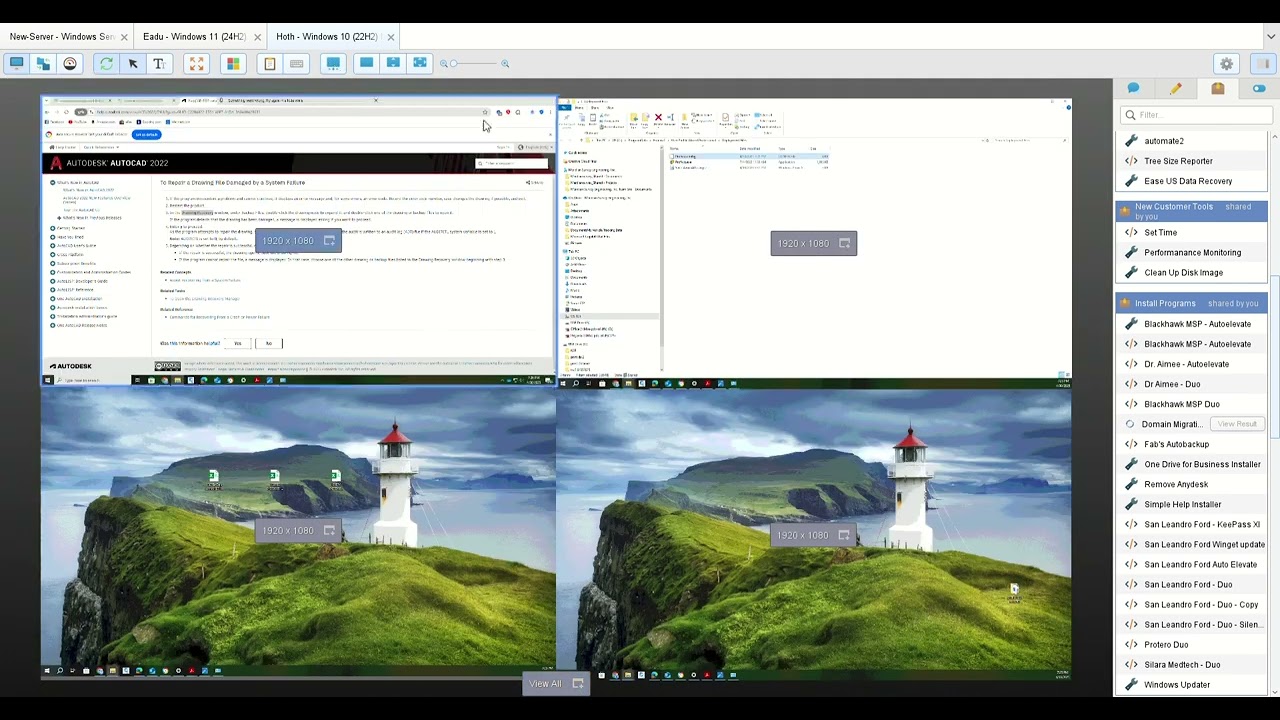This screenshot has width=1280, height=720.
Task: Run the Dr Aimee - Duo tool
Action: point(1192,384)
